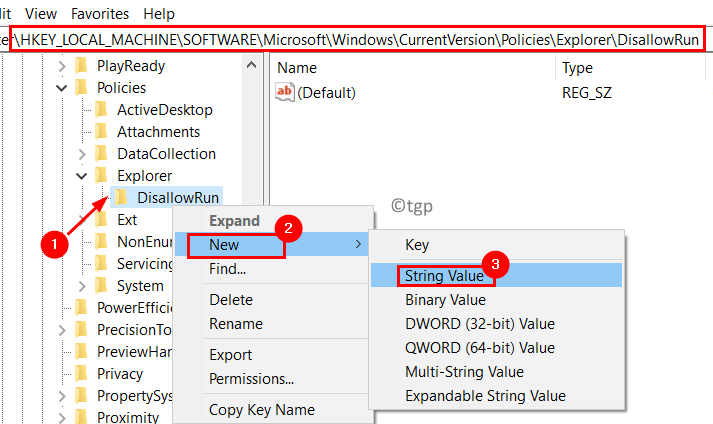Click the registry path address bar
This screenshot has width=713, height=424.
[356, 40]
